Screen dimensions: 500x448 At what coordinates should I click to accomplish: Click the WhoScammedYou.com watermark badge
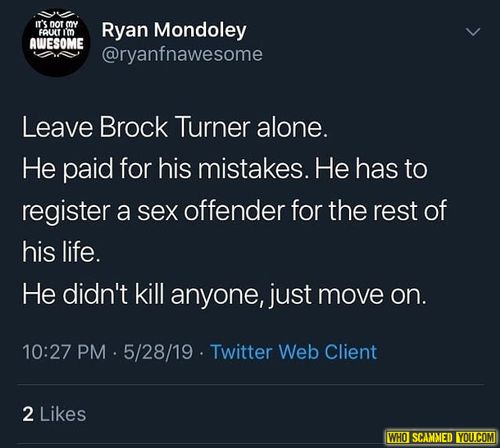tap(441, 437)
